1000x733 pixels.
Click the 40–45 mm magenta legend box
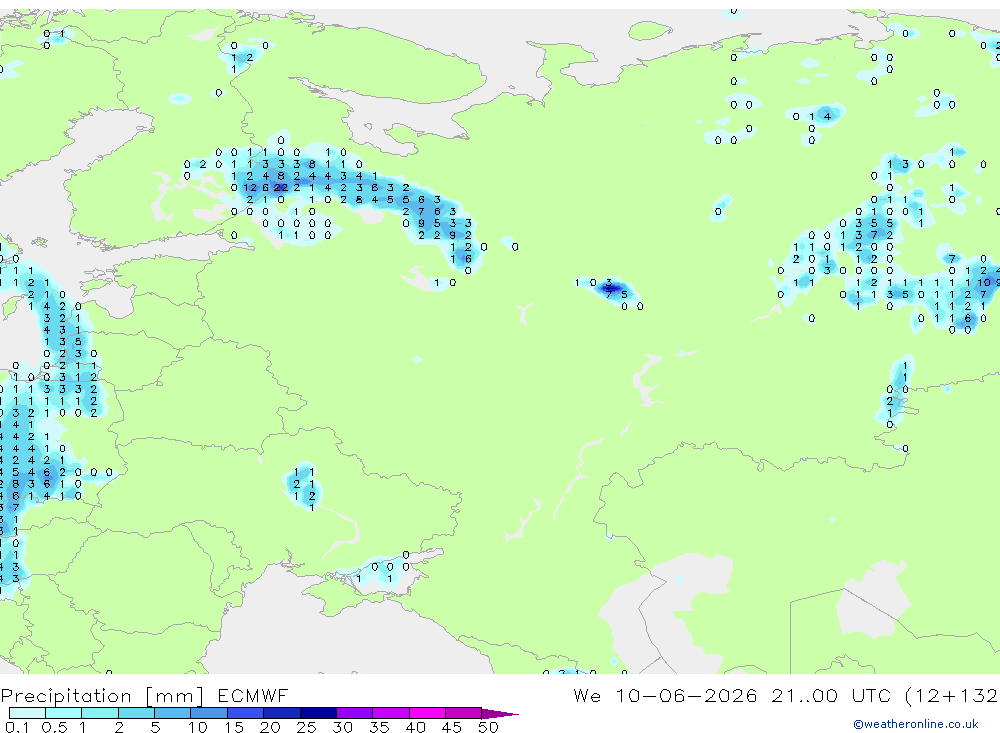click(x=427, y=713)
